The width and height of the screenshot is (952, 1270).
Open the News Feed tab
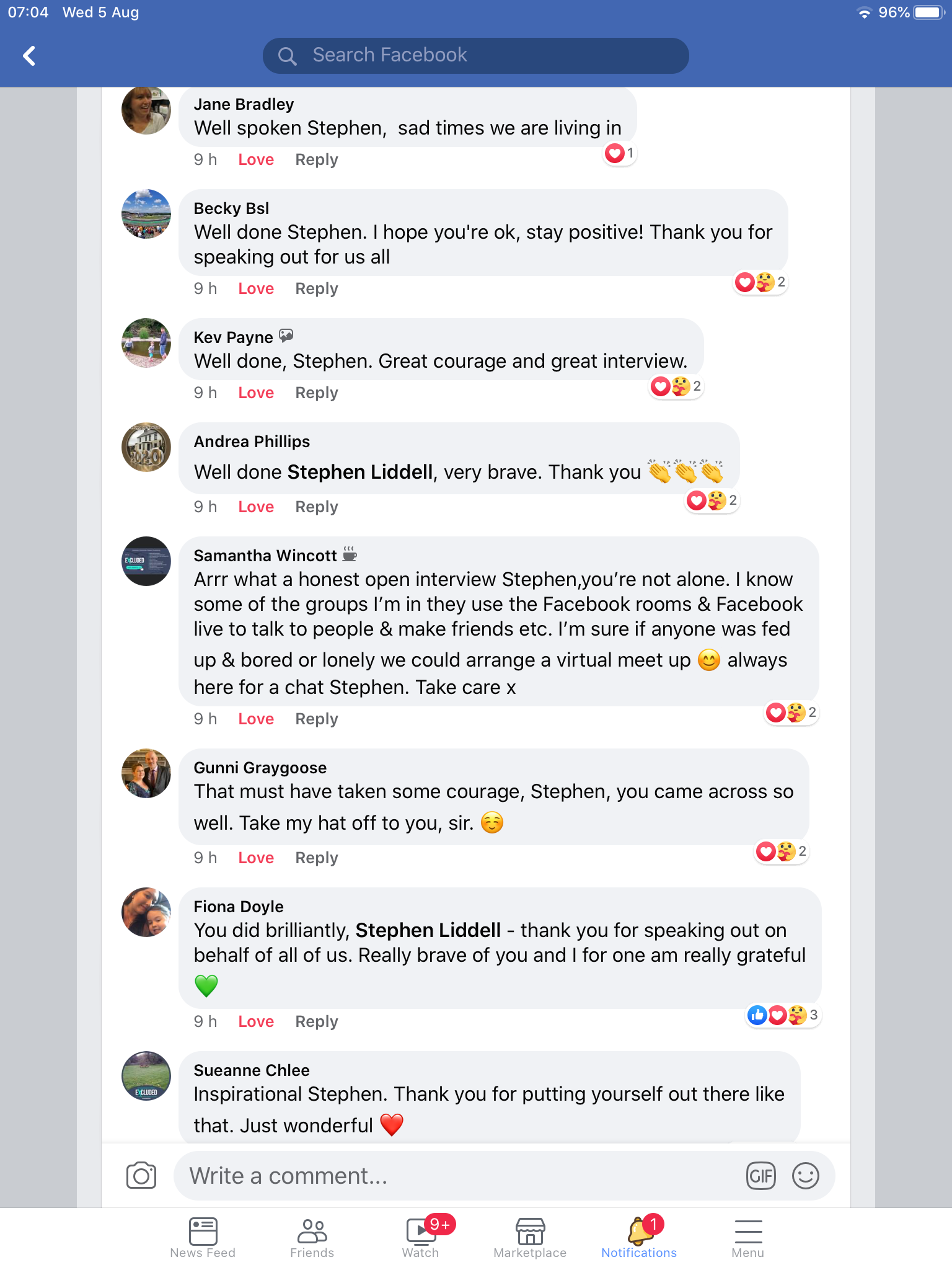pyautogui.click(x=203, y=1237)
